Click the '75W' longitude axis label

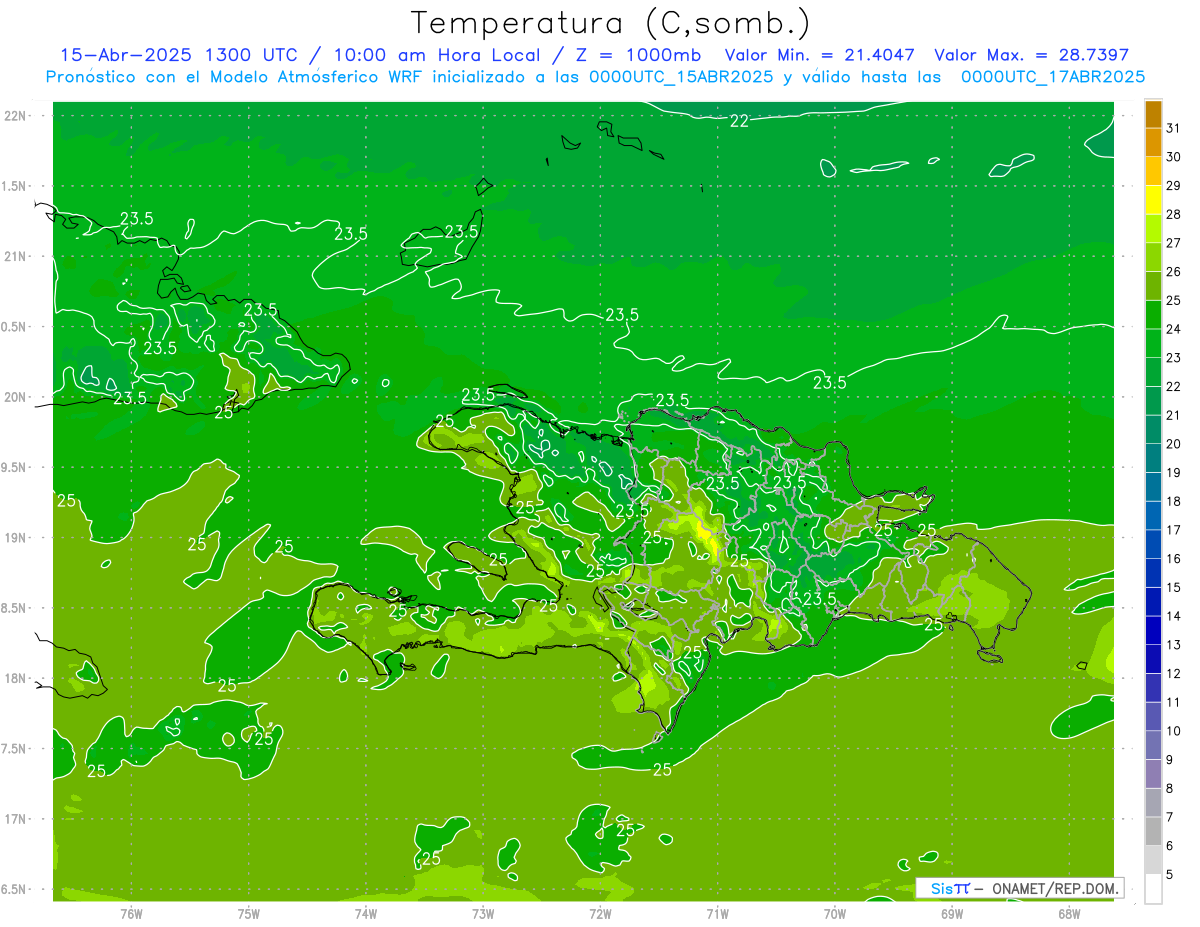248,913
